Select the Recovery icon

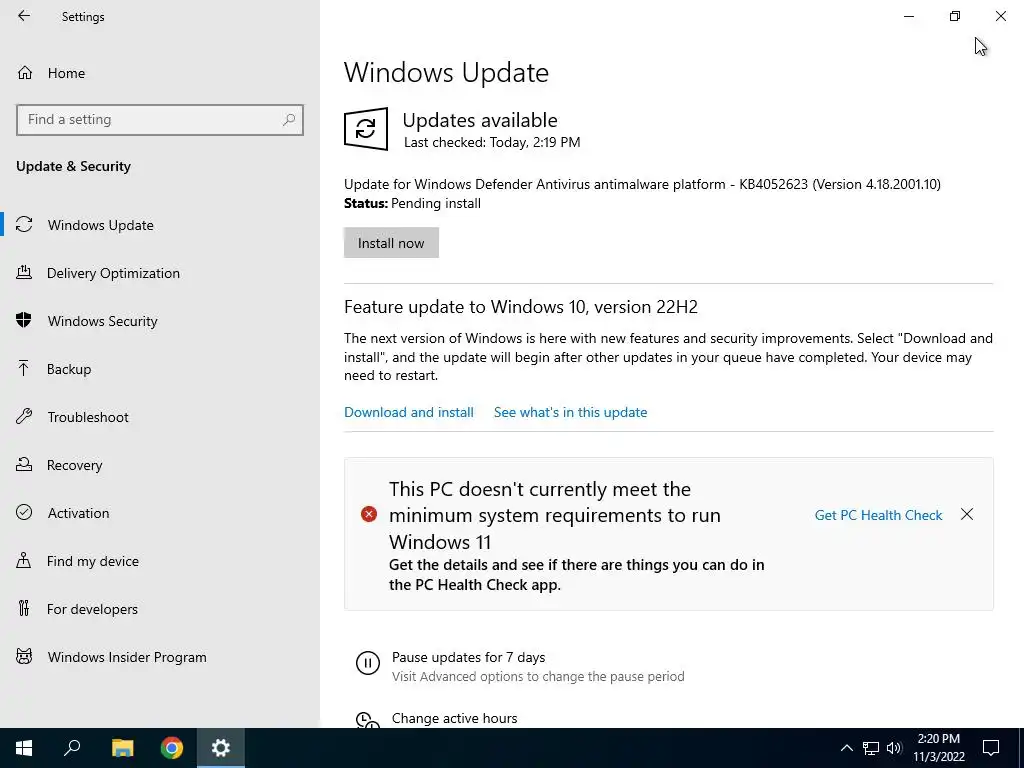[x=24, y=464]
